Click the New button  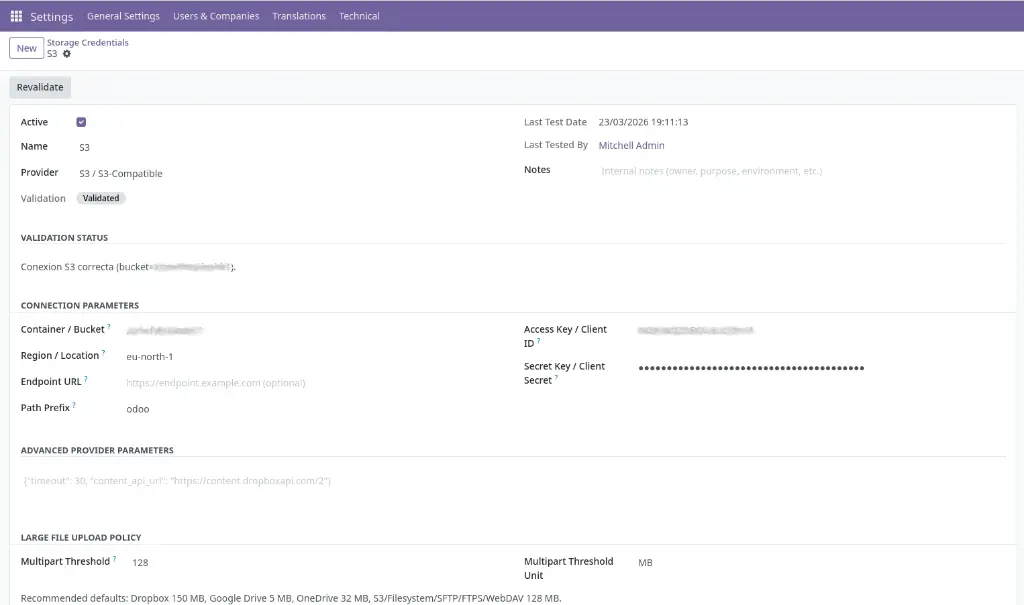(x=26, y=48)
